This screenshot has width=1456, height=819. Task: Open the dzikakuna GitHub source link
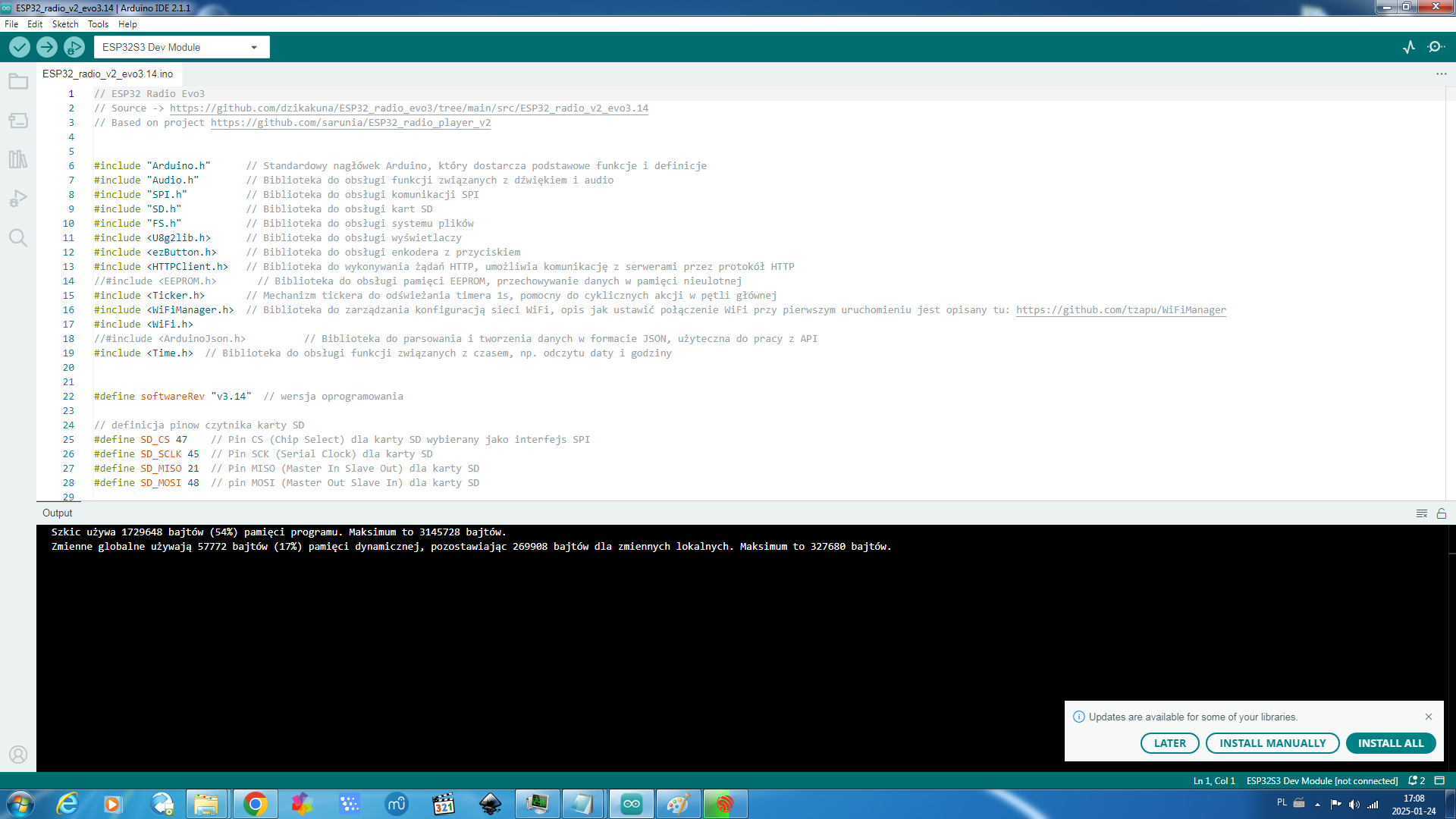tap(409, 108)
